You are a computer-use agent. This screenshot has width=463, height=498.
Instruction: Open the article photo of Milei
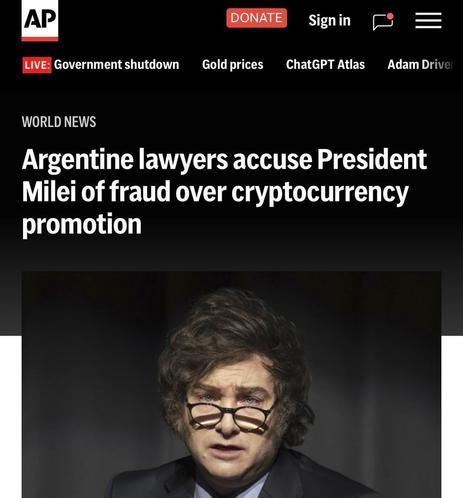pyautogui.click(x=231, y=385)
